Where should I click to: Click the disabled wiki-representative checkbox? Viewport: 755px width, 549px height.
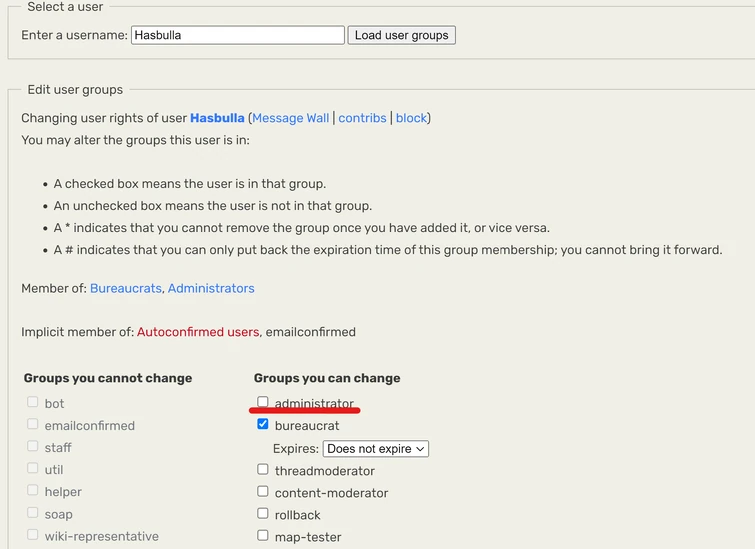(x=33, y=535)
